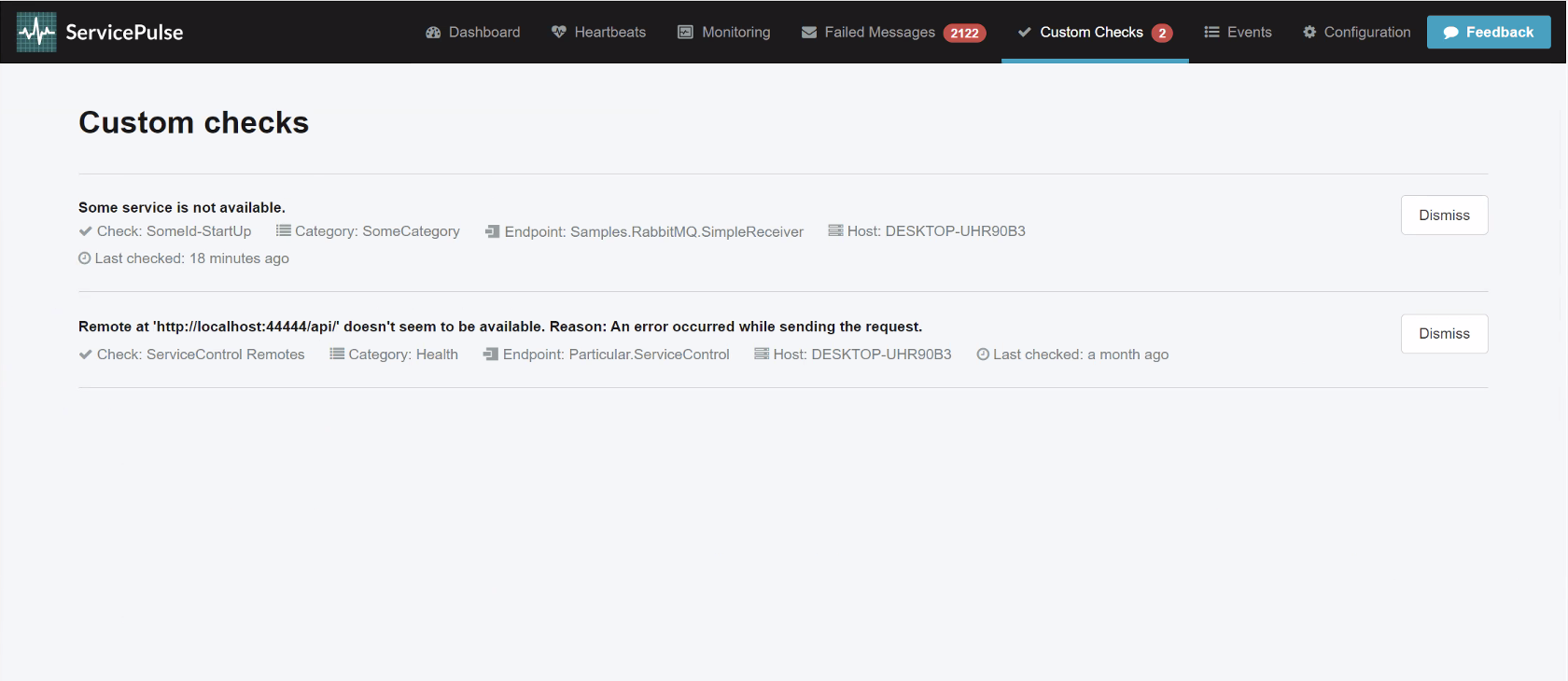Screen dimensions: 1568x681
Task: Click the host icon in the SomeId-StartUp row
Action: (835, 230)
